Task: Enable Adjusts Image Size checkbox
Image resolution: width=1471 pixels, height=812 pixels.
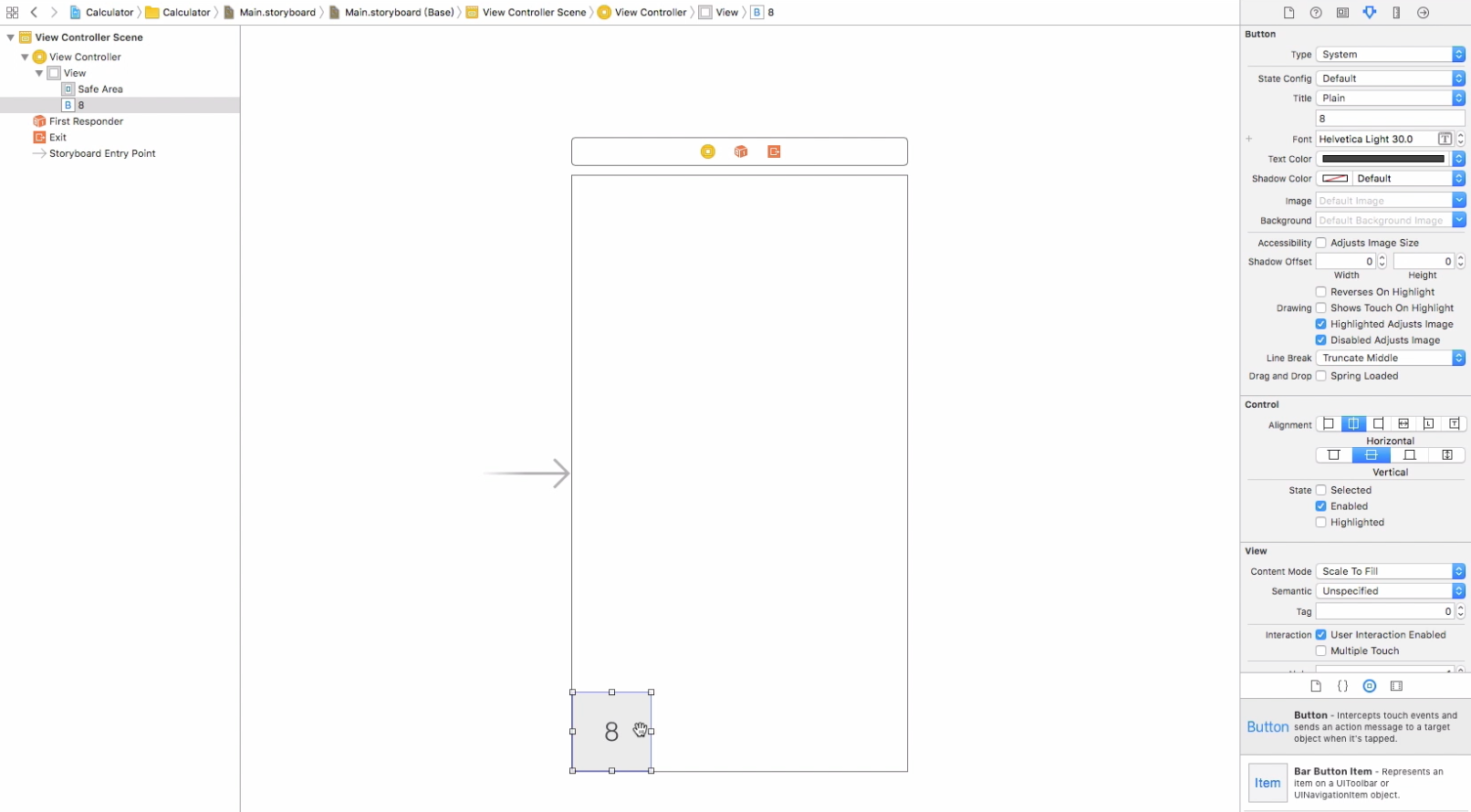Action: pos(1320,243)
